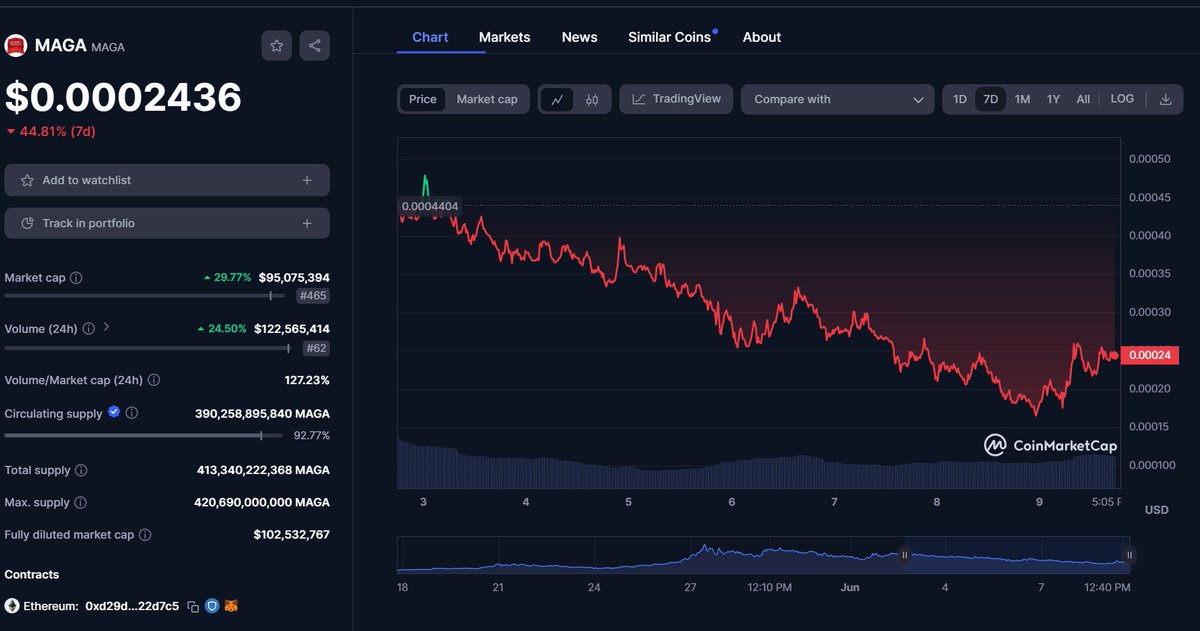Click 420,690,000,000 MAGA max supply value
This screenshot has height=631, width=1200.
pos(262,502)
